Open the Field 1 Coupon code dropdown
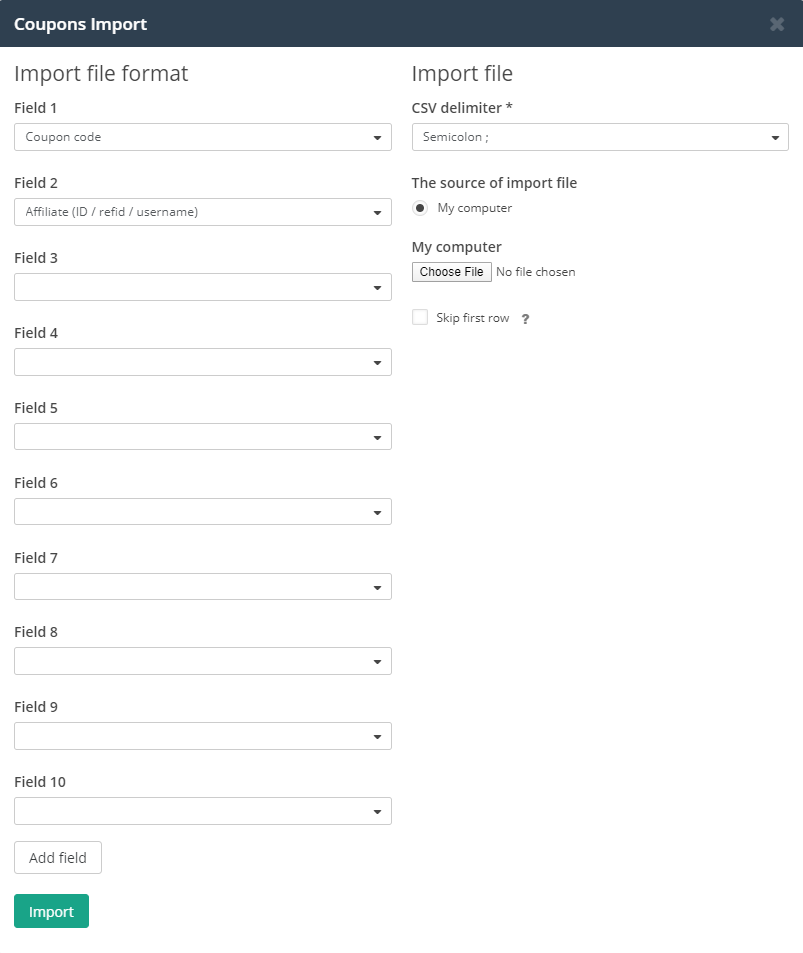803x953 pixels. (x=203, y=137)
